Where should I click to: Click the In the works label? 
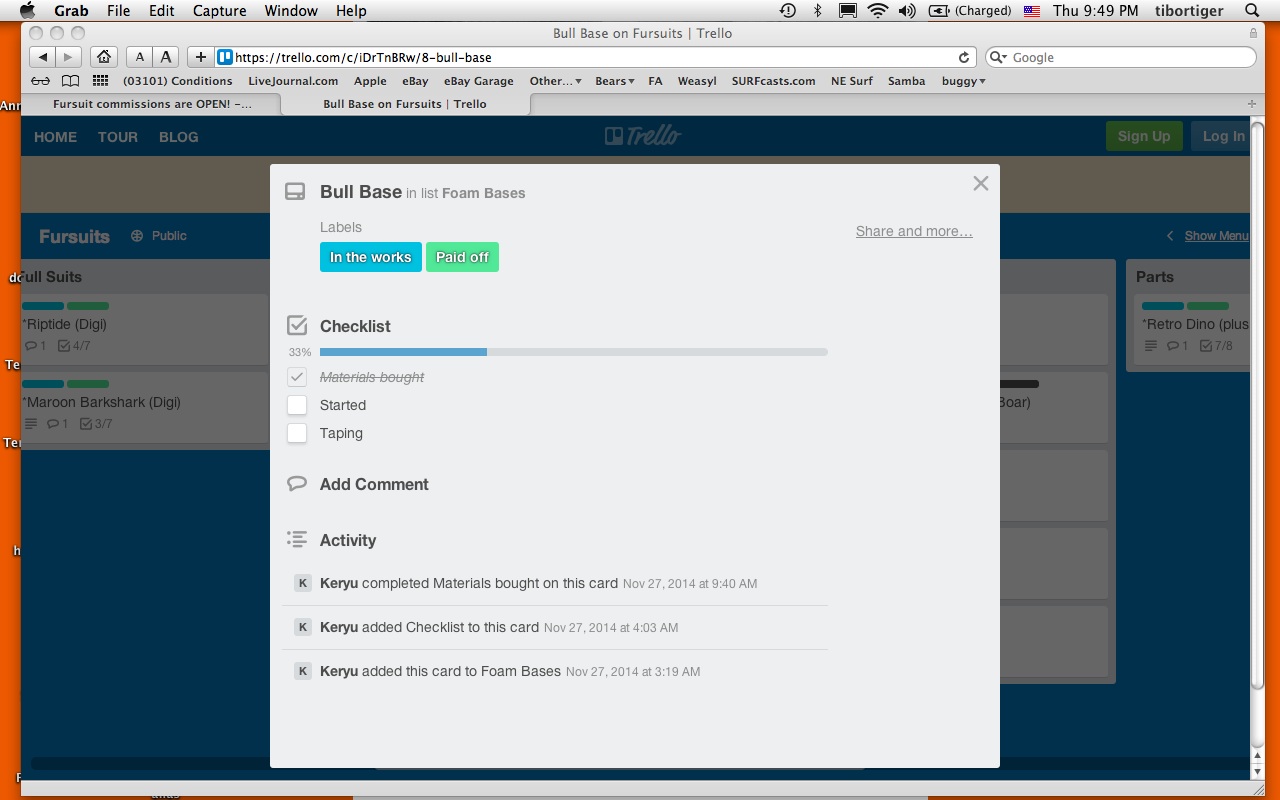point(370,257)
